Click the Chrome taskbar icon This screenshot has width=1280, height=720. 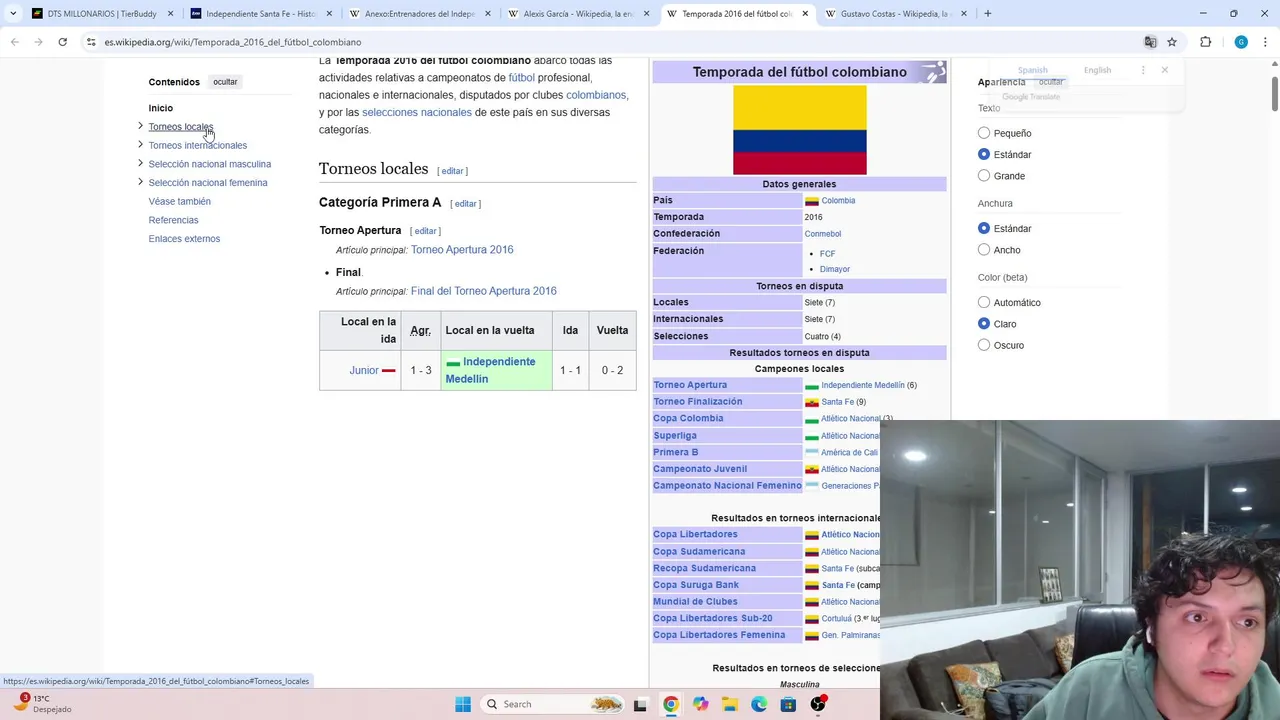(670, 704)
